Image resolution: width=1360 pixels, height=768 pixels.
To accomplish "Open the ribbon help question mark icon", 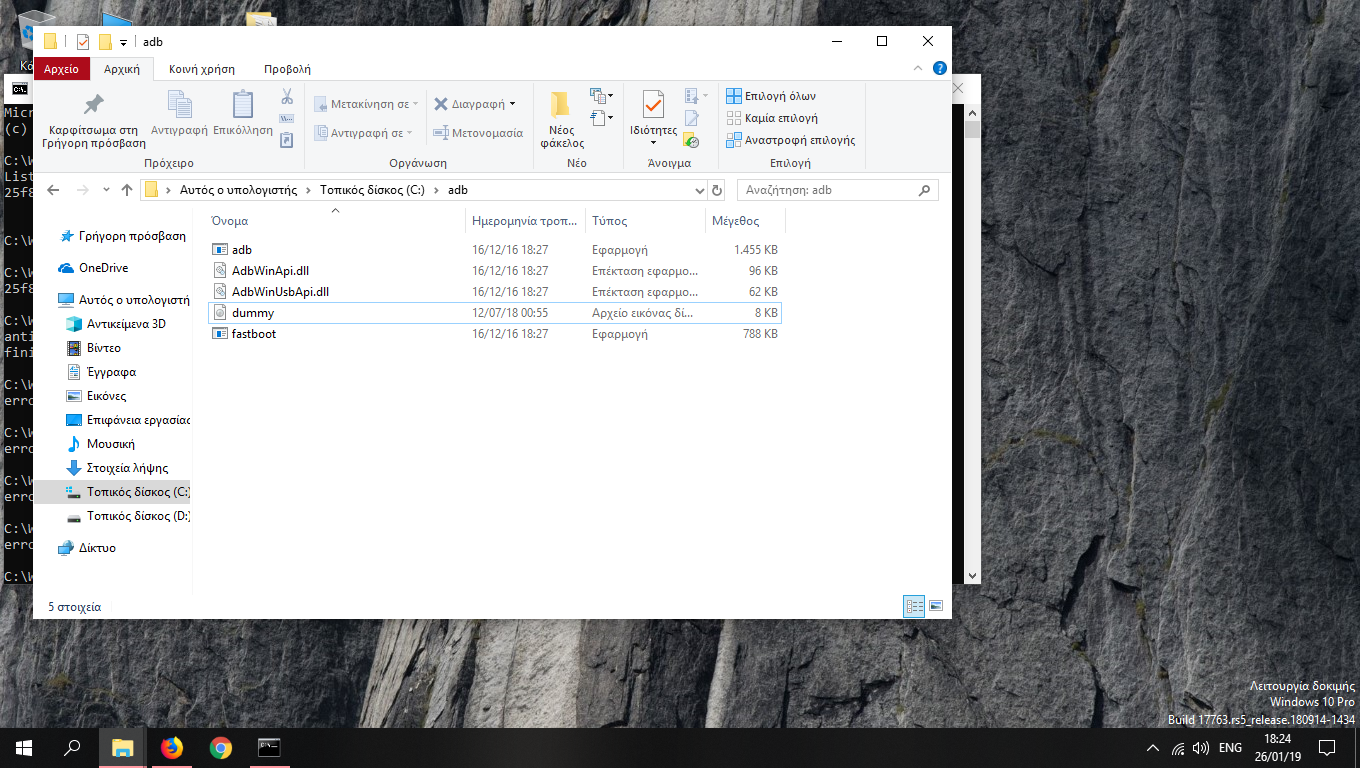I will (x=939, y=69).
